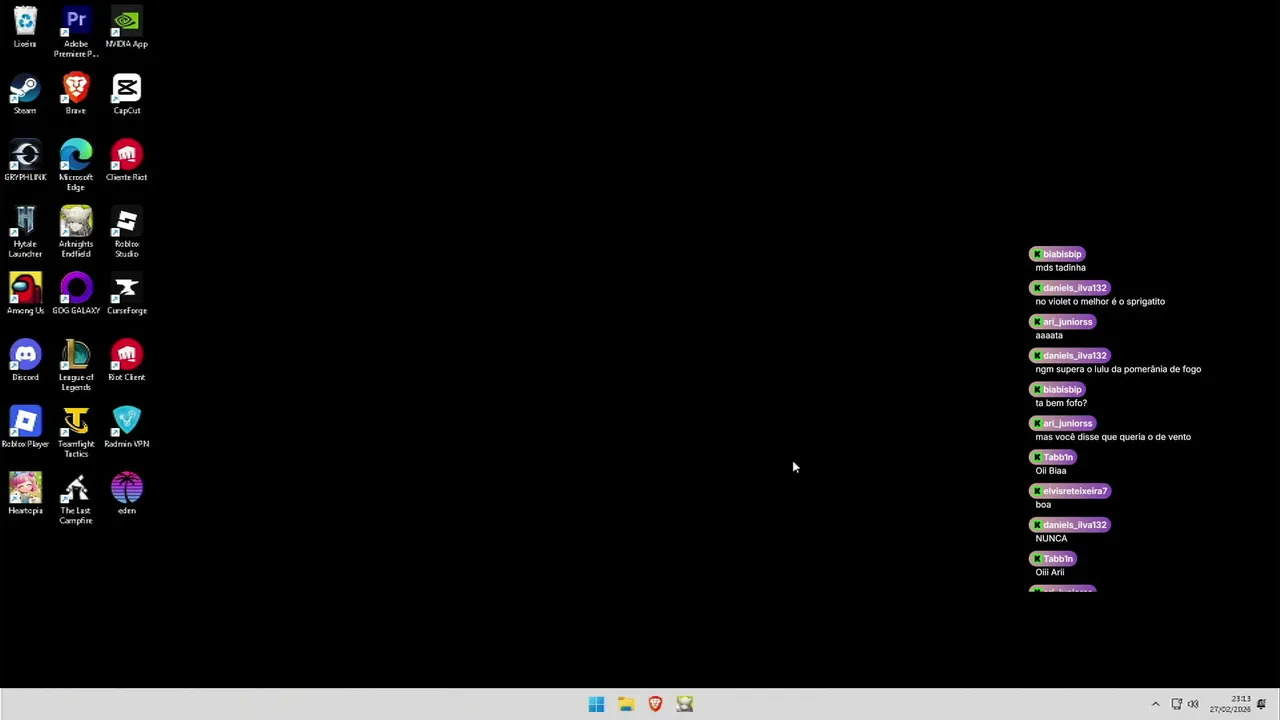This screenshot has width=1280, height=720.
Task: Open the network status tray icon
Action: point(1177,704)
